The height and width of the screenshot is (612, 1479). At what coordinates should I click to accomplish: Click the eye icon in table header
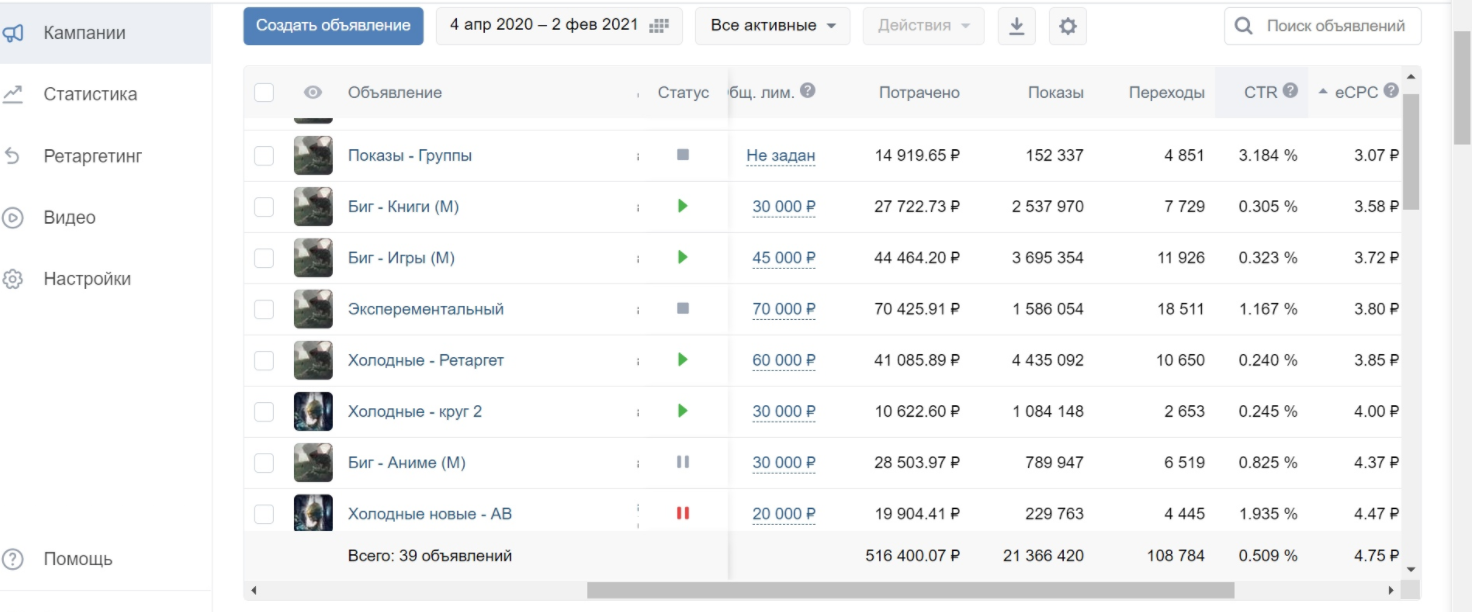(313, 92)
